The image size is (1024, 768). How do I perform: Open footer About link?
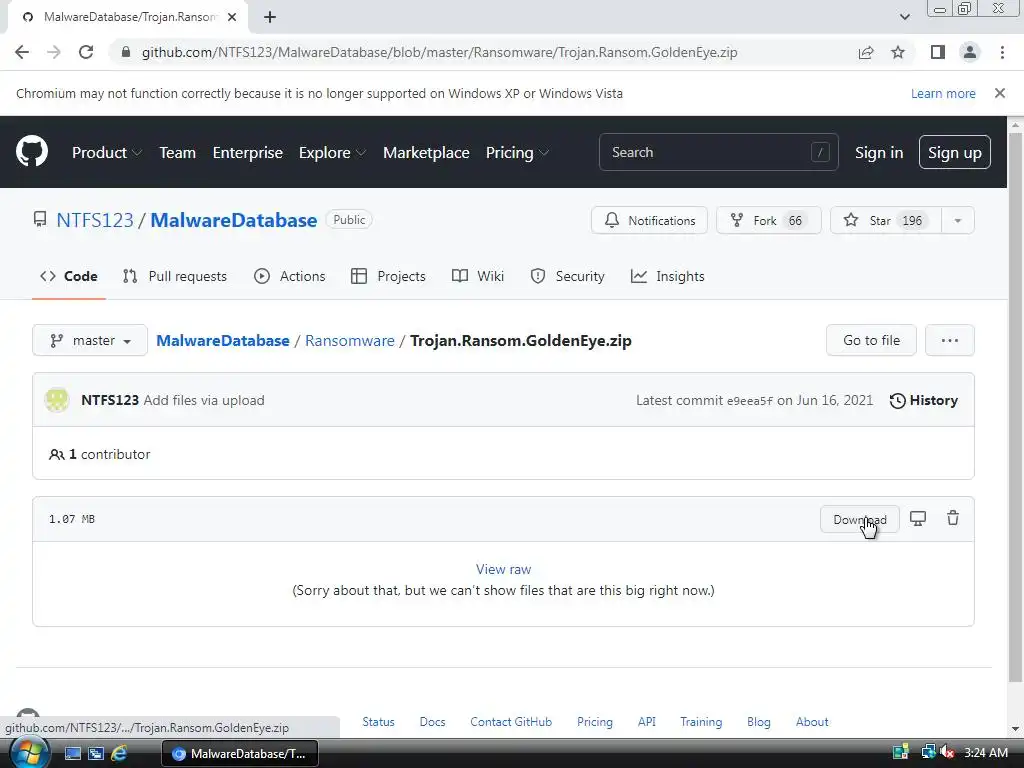(x=812, y=722)
